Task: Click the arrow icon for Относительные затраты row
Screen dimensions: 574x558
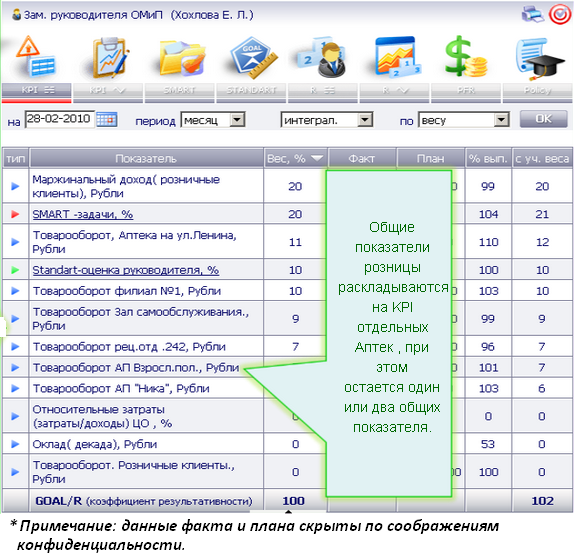Action: tap(15, 416)
